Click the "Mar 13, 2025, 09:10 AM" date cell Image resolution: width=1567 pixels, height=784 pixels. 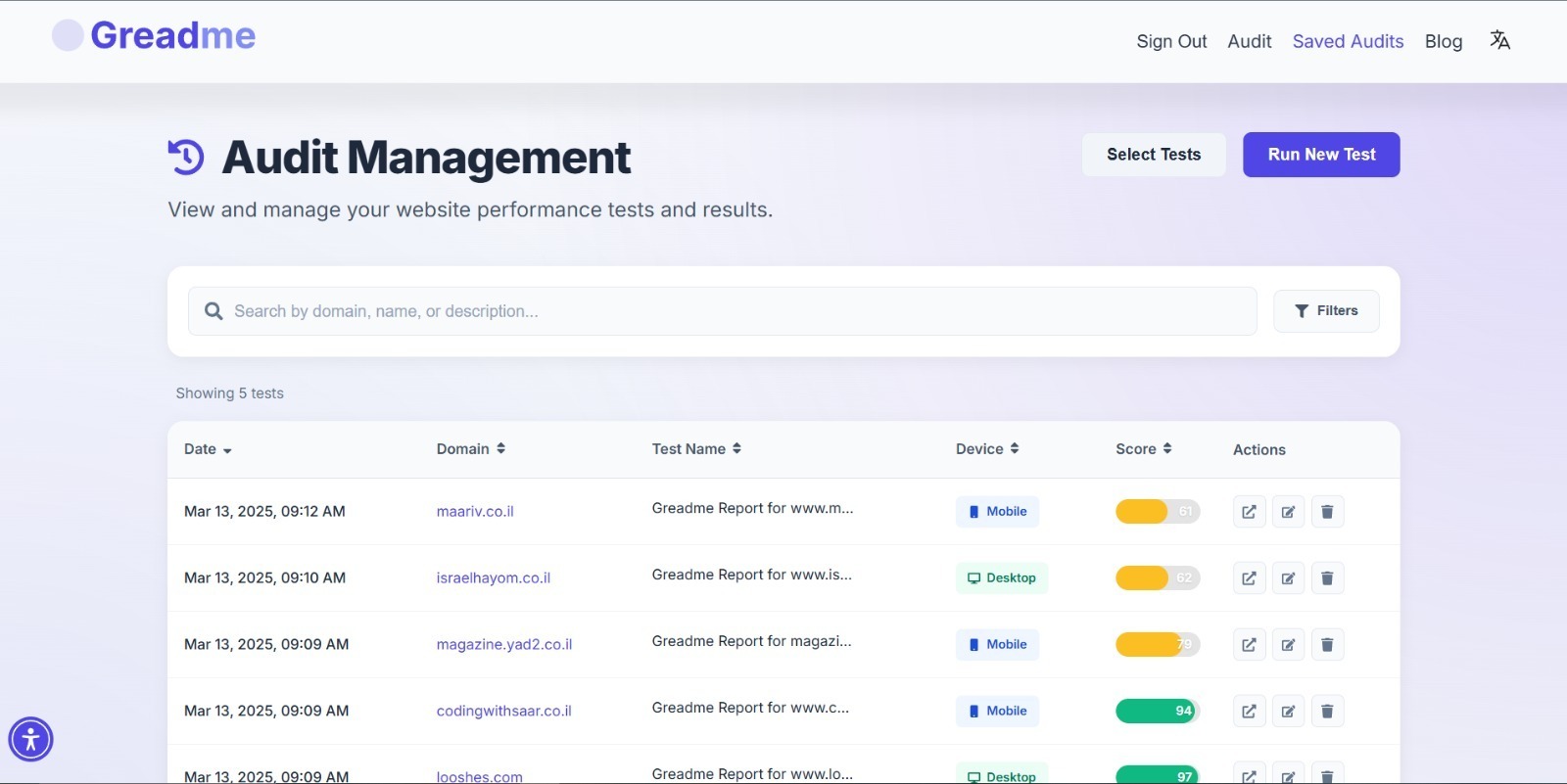264,578
